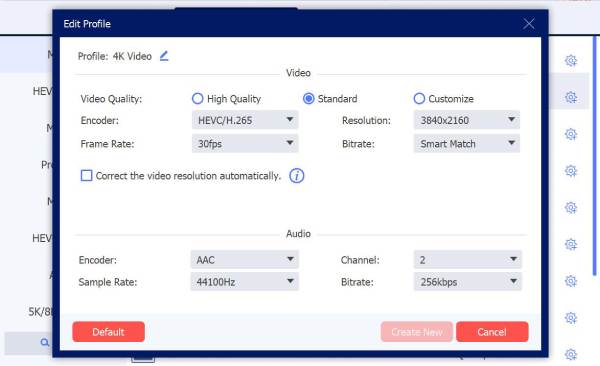The height and width of the screenshot is (366, 600).
Task: Open the HEVC/H.265 video encoder dropdown
Action: point(245,120)
